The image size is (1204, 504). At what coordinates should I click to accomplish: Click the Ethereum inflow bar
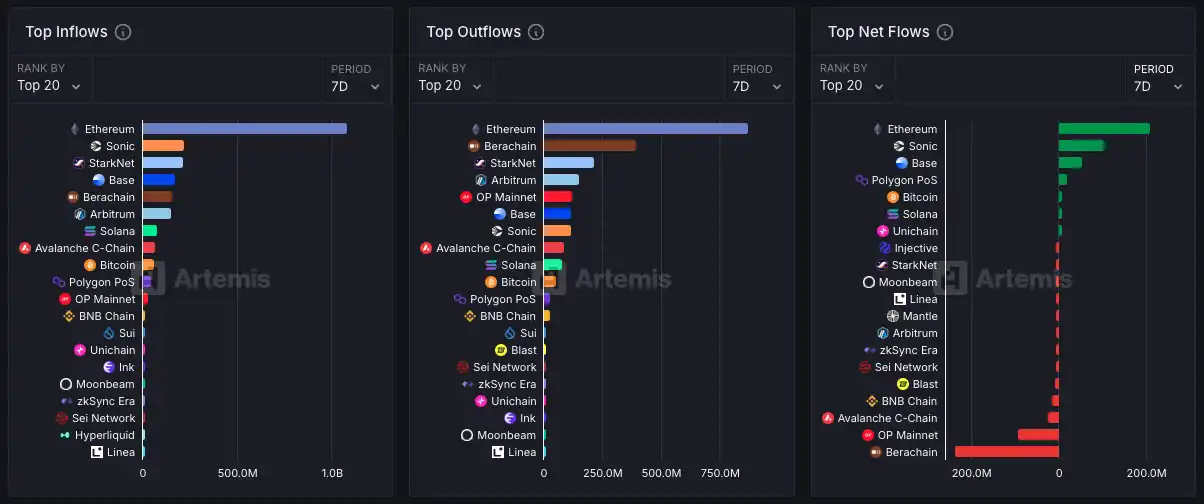(x=244, y=129)
